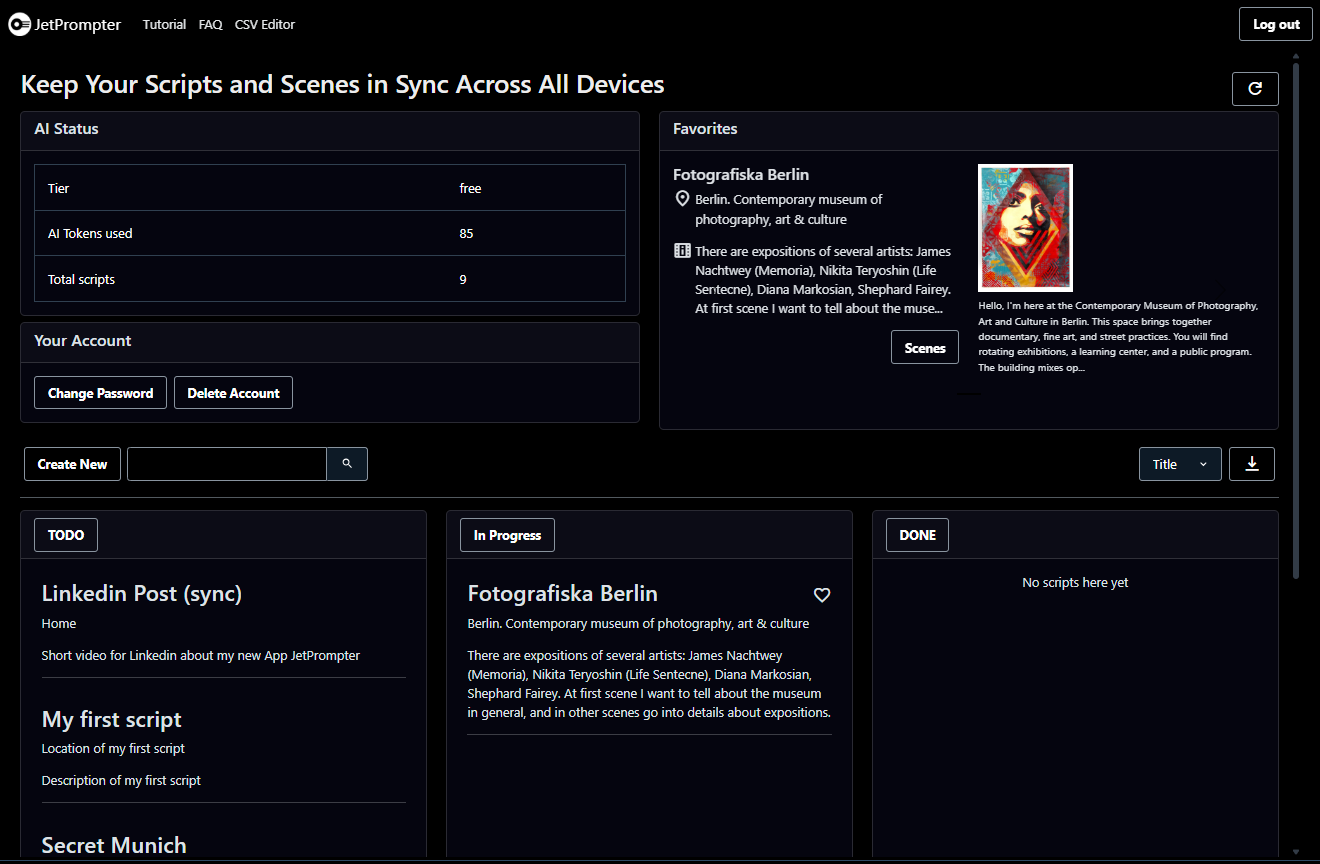
Task: Click the refresh sync icon button
Action: (1255, 89)
